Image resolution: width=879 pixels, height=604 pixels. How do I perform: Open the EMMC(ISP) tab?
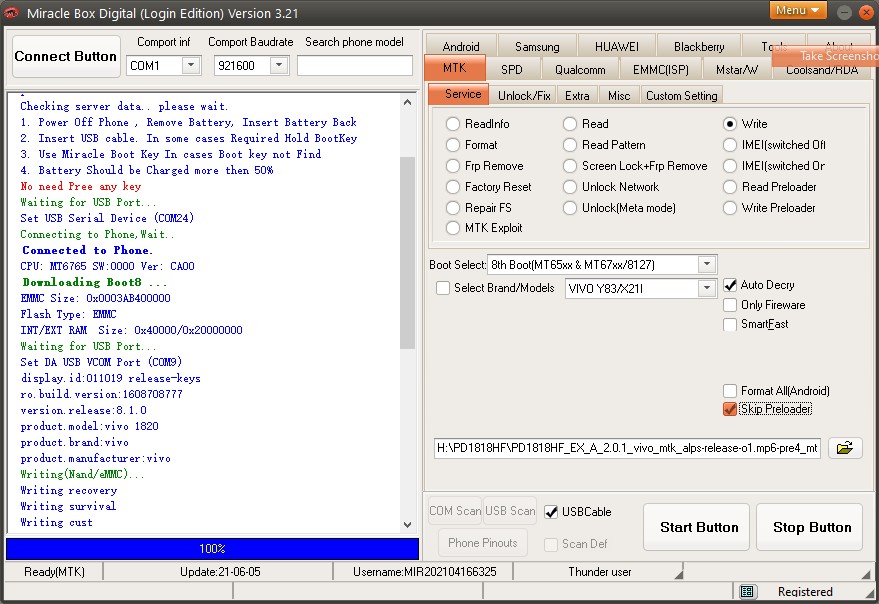[x=660, y=70]
